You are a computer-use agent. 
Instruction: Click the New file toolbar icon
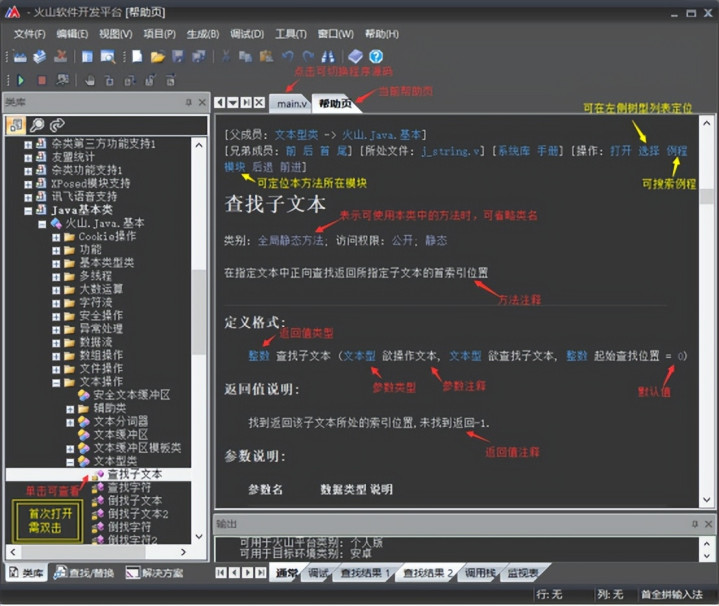coord(137,57)
